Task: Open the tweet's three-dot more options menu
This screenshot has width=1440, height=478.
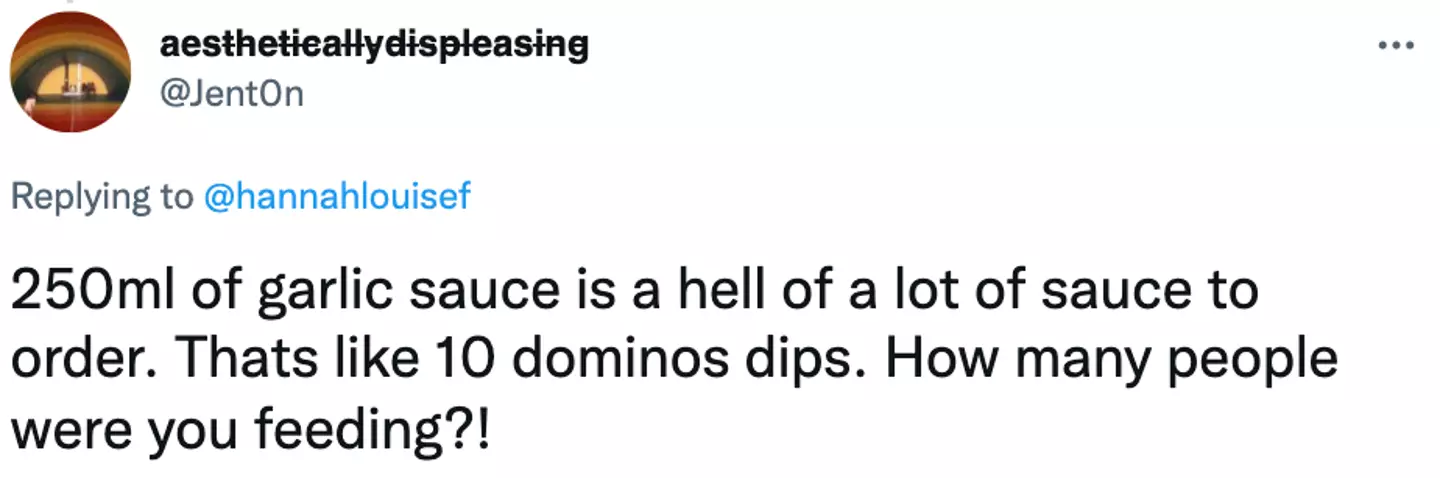Action: tap(1397, 45)
